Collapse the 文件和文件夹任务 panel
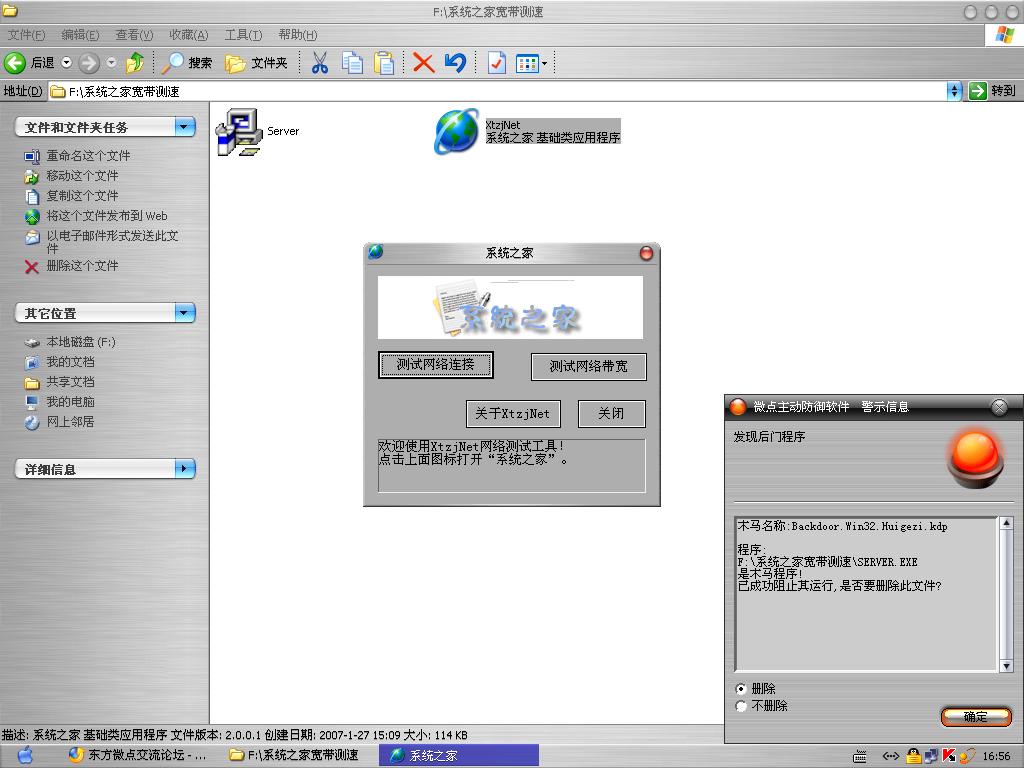Image resolution: width=1024 pixels, height=768 pixels. tap(184, 127)
